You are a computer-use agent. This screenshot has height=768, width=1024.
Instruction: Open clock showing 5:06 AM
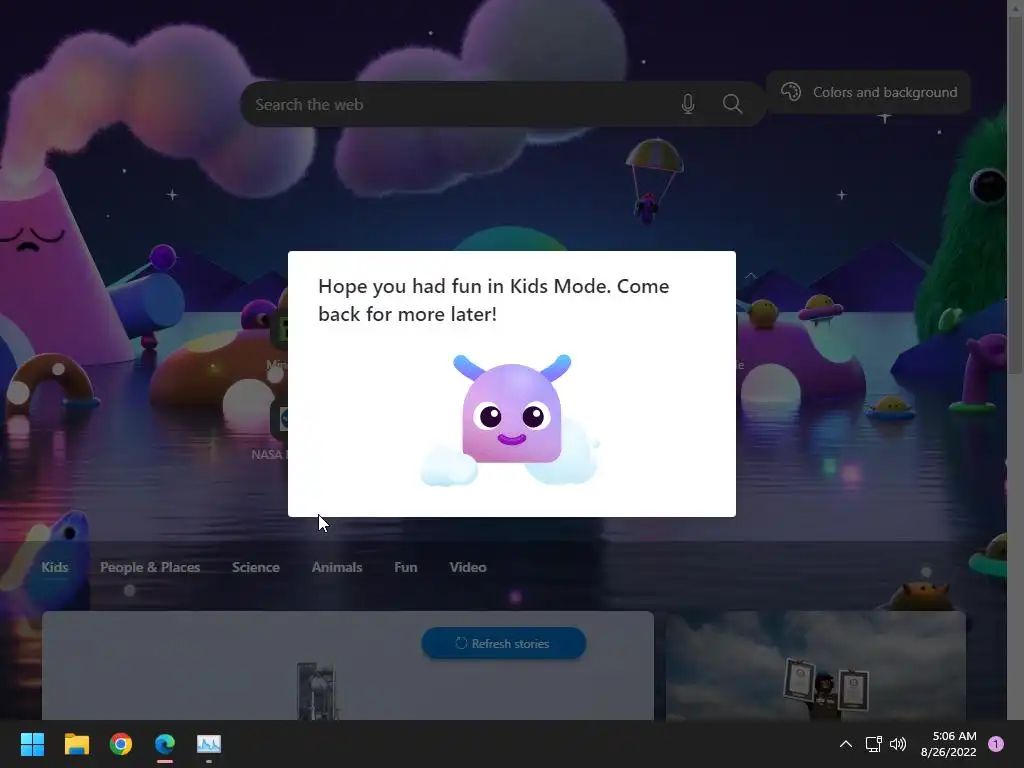tap(949, 744)
